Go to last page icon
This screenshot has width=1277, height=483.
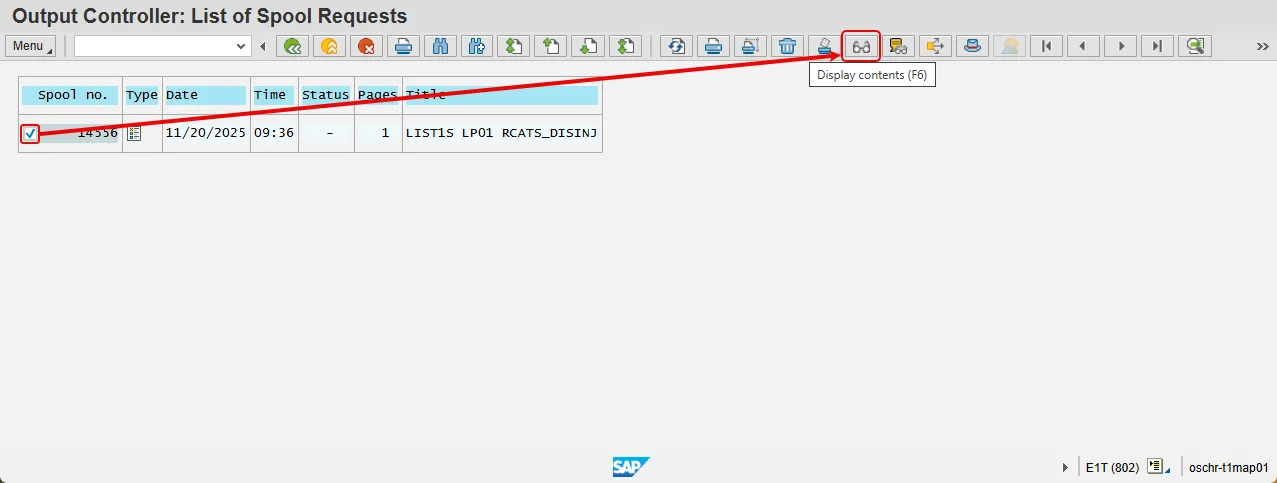tap(624, 46)
